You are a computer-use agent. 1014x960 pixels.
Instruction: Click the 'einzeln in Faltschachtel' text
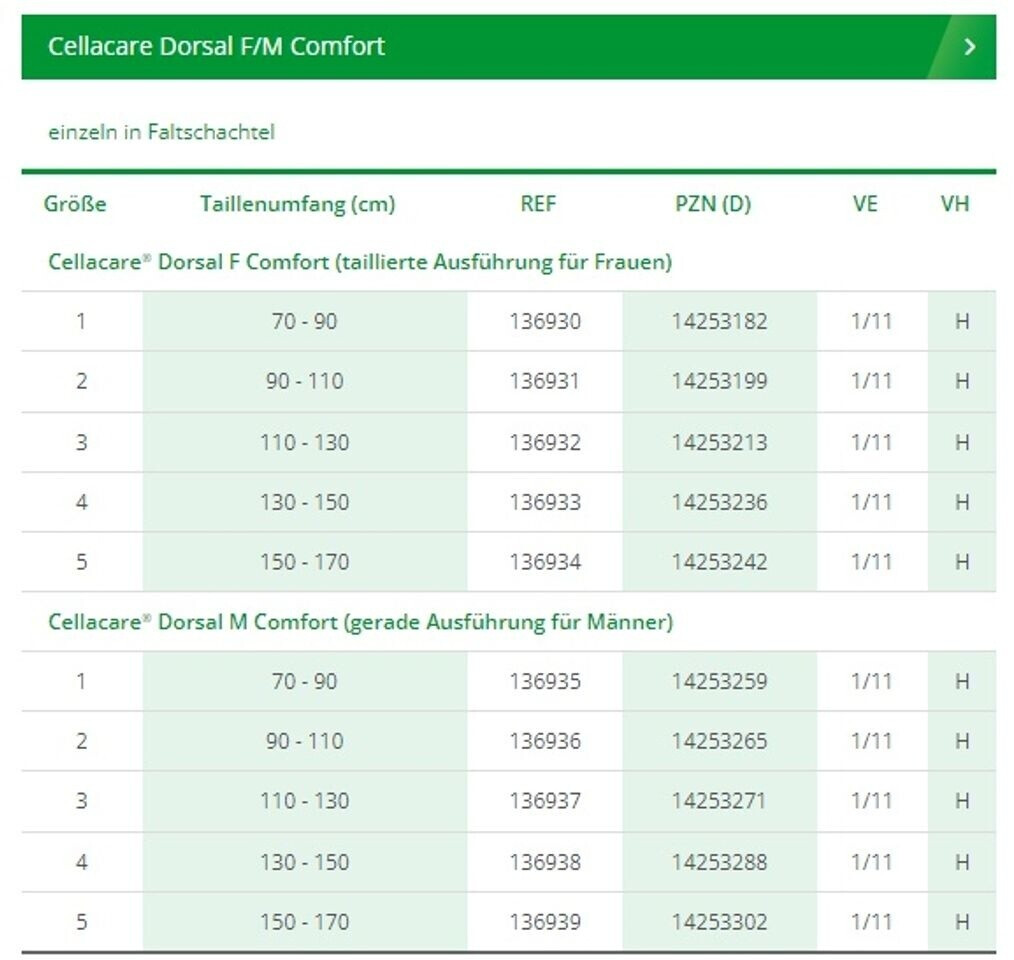(161, 132)
